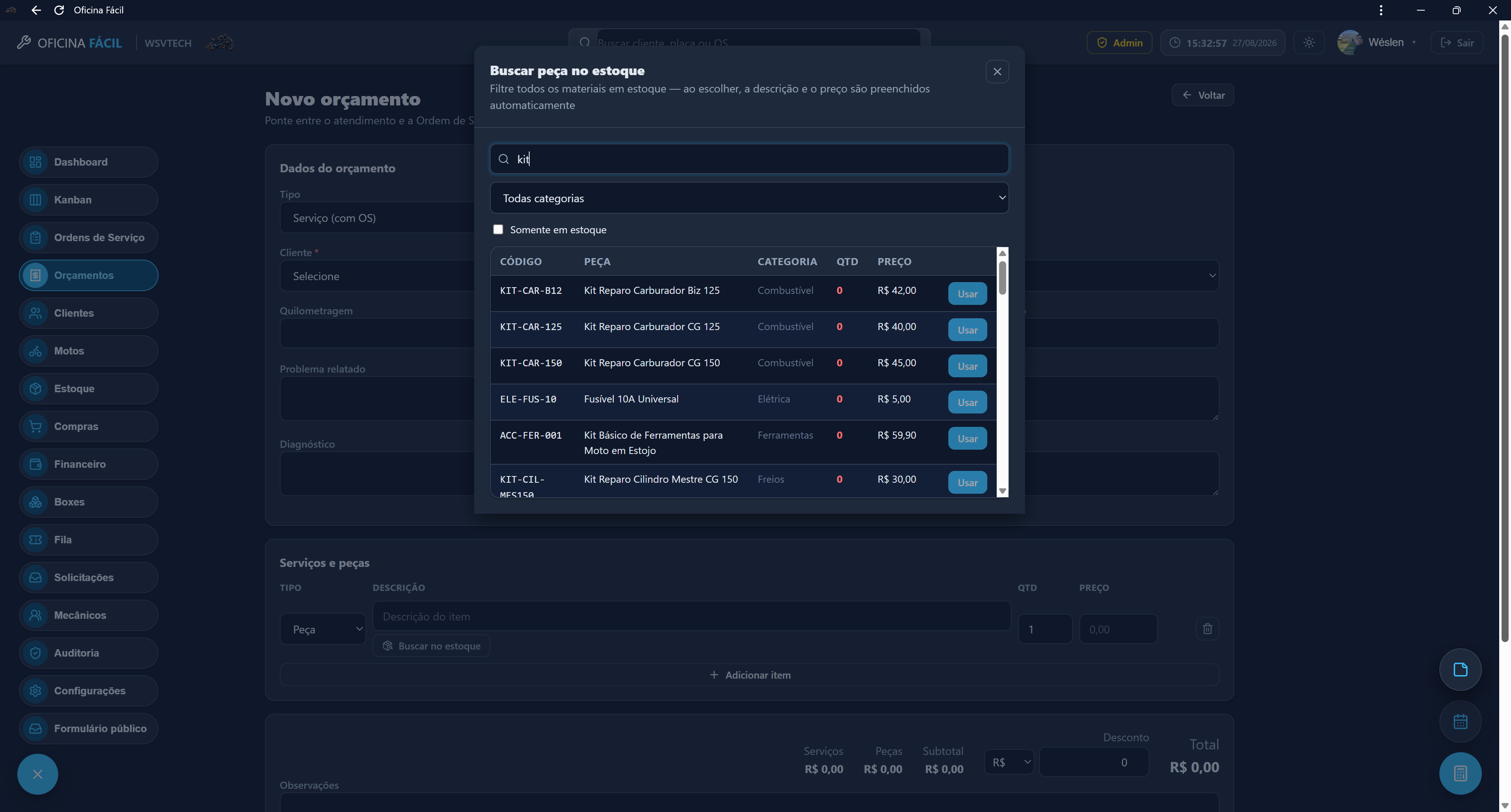This screenshot has height=812, width=1511.
Task: Click Usar for Fusível 10A Universal
Action: pyautogui.click(x=967, y=402)
